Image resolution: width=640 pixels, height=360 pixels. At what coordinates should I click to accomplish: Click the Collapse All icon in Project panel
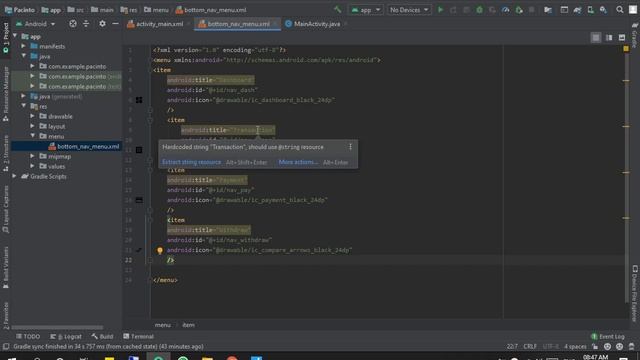(x=86, y=24)
